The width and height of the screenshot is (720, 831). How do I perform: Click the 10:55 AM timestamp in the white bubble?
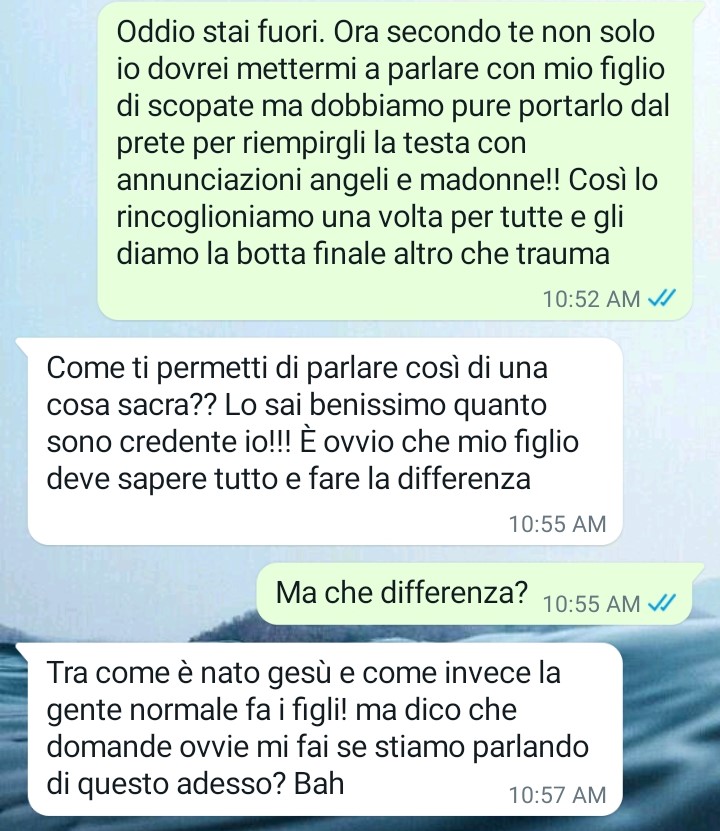click(557, 524)
